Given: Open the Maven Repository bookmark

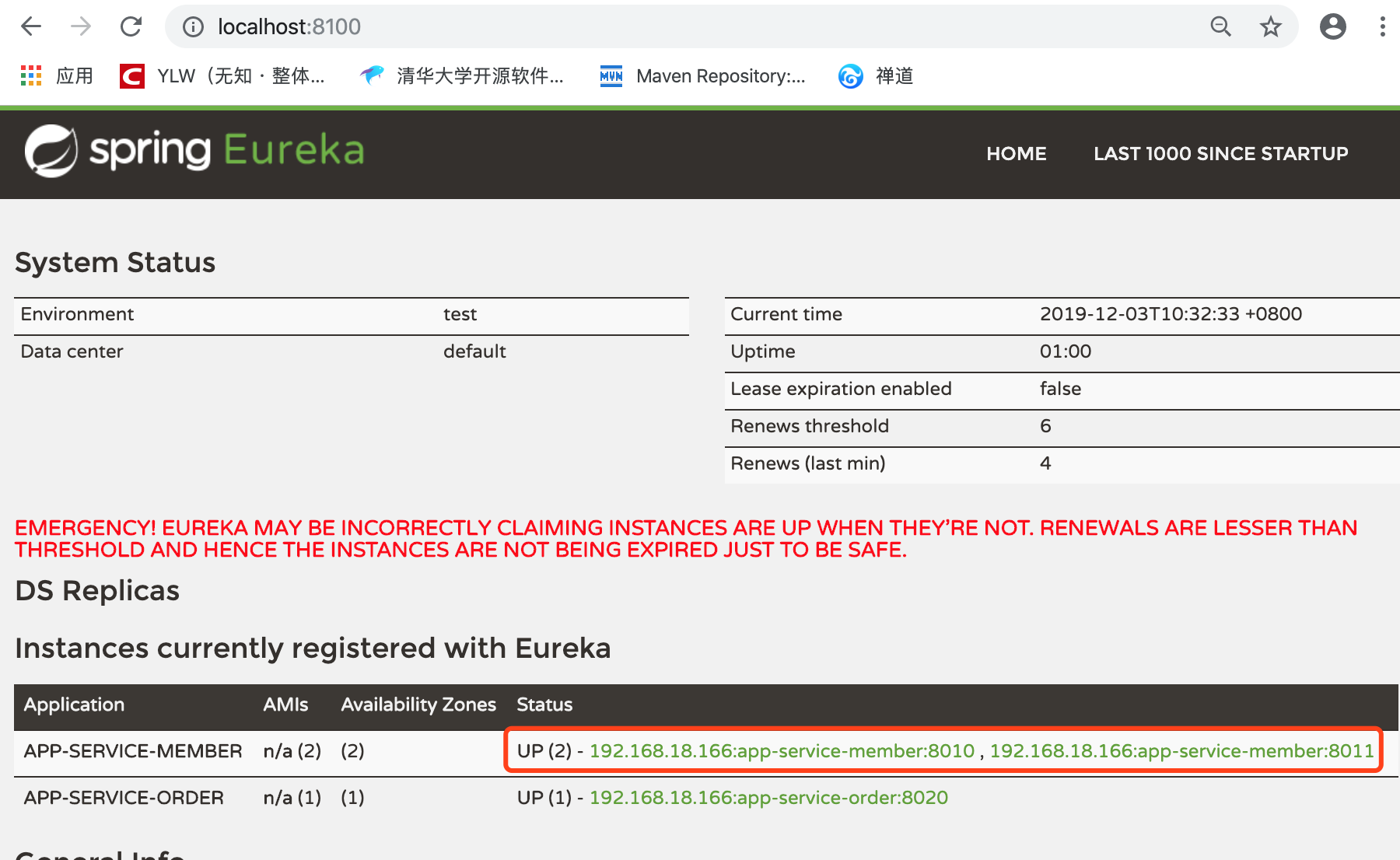Looking at the screenshot, I should point(703,75).
